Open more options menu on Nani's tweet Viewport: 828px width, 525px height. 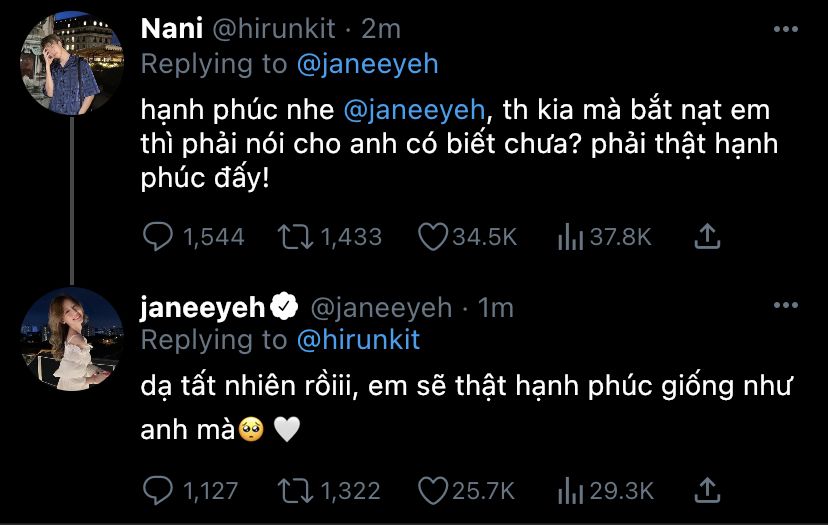point(790,30)
